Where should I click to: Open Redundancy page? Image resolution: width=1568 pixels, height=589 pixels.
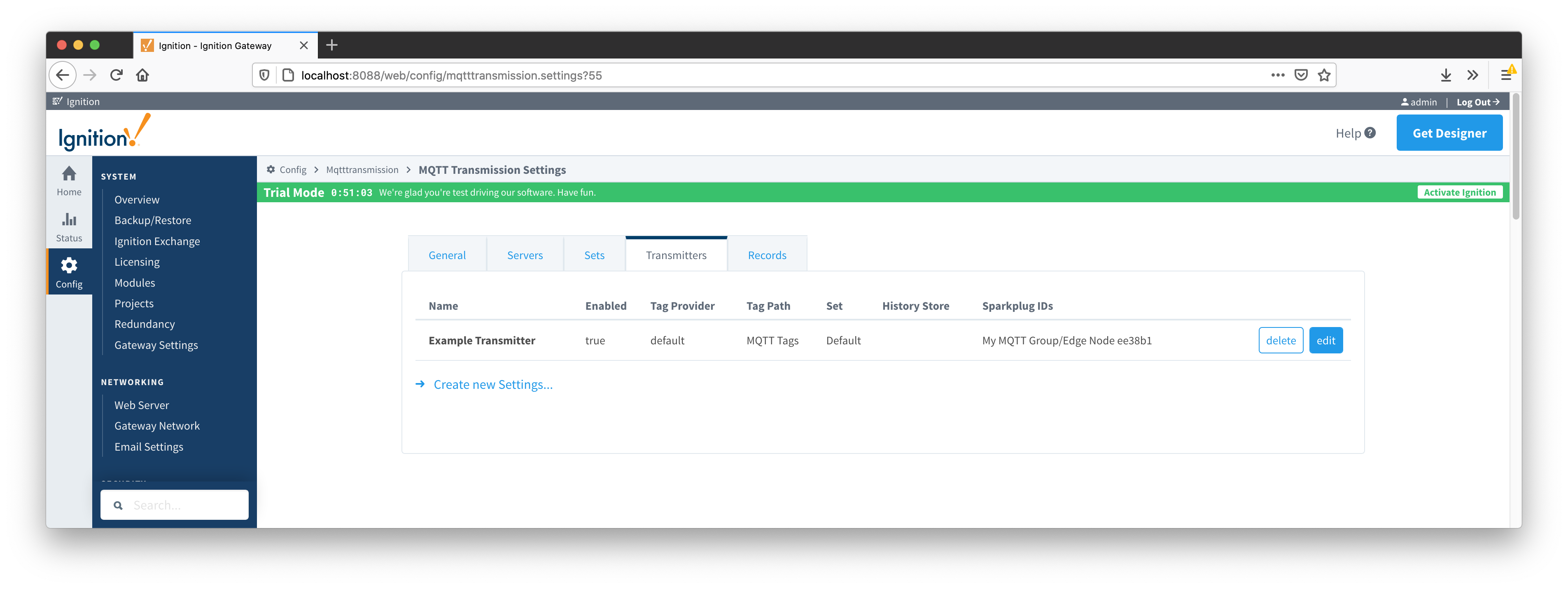pos(144,324)
